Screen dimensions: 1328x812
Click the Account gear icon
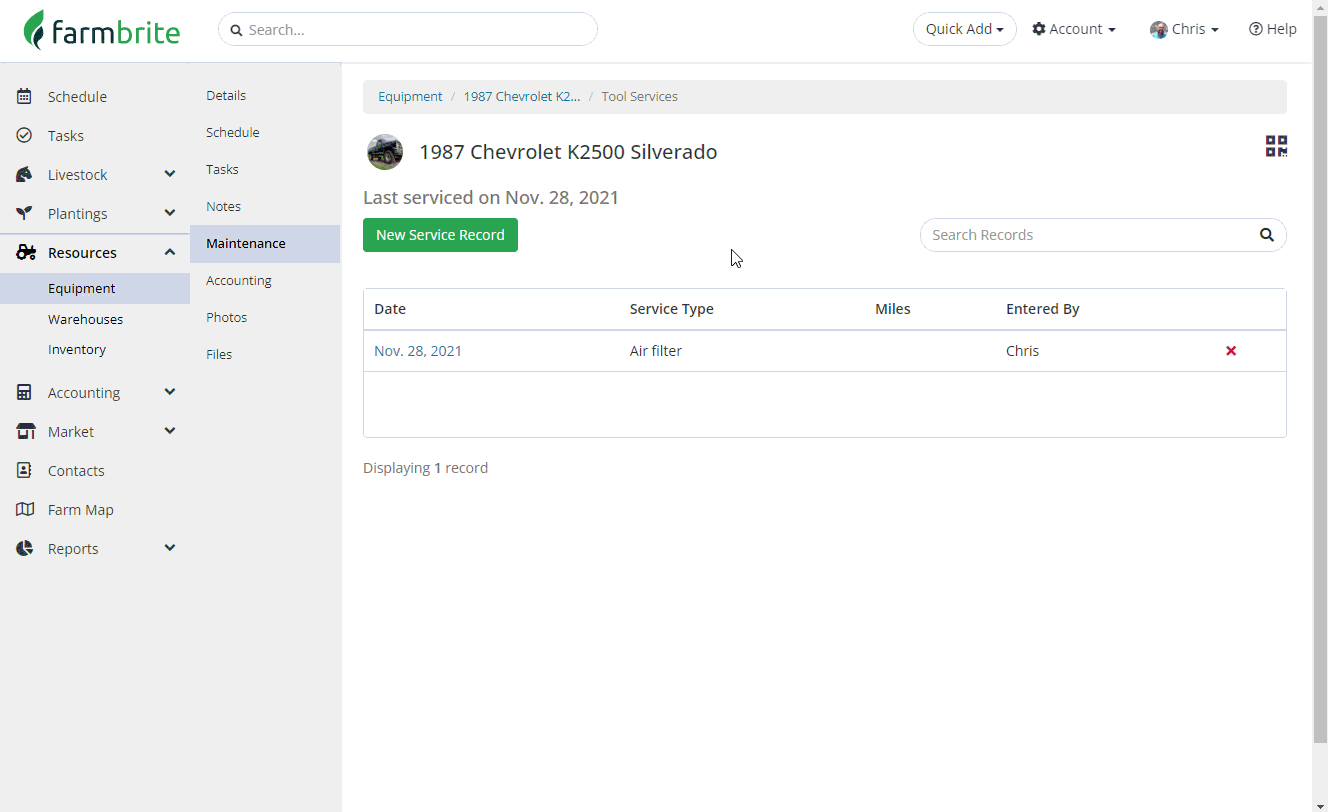click(x=1039, y=29)
